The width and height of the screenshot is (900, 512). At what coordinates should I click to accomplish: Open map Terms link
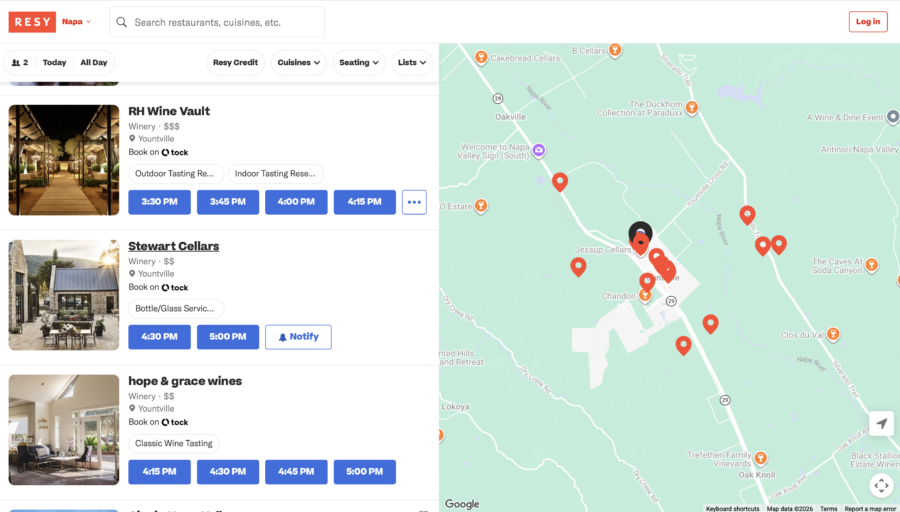click(828, 509)
